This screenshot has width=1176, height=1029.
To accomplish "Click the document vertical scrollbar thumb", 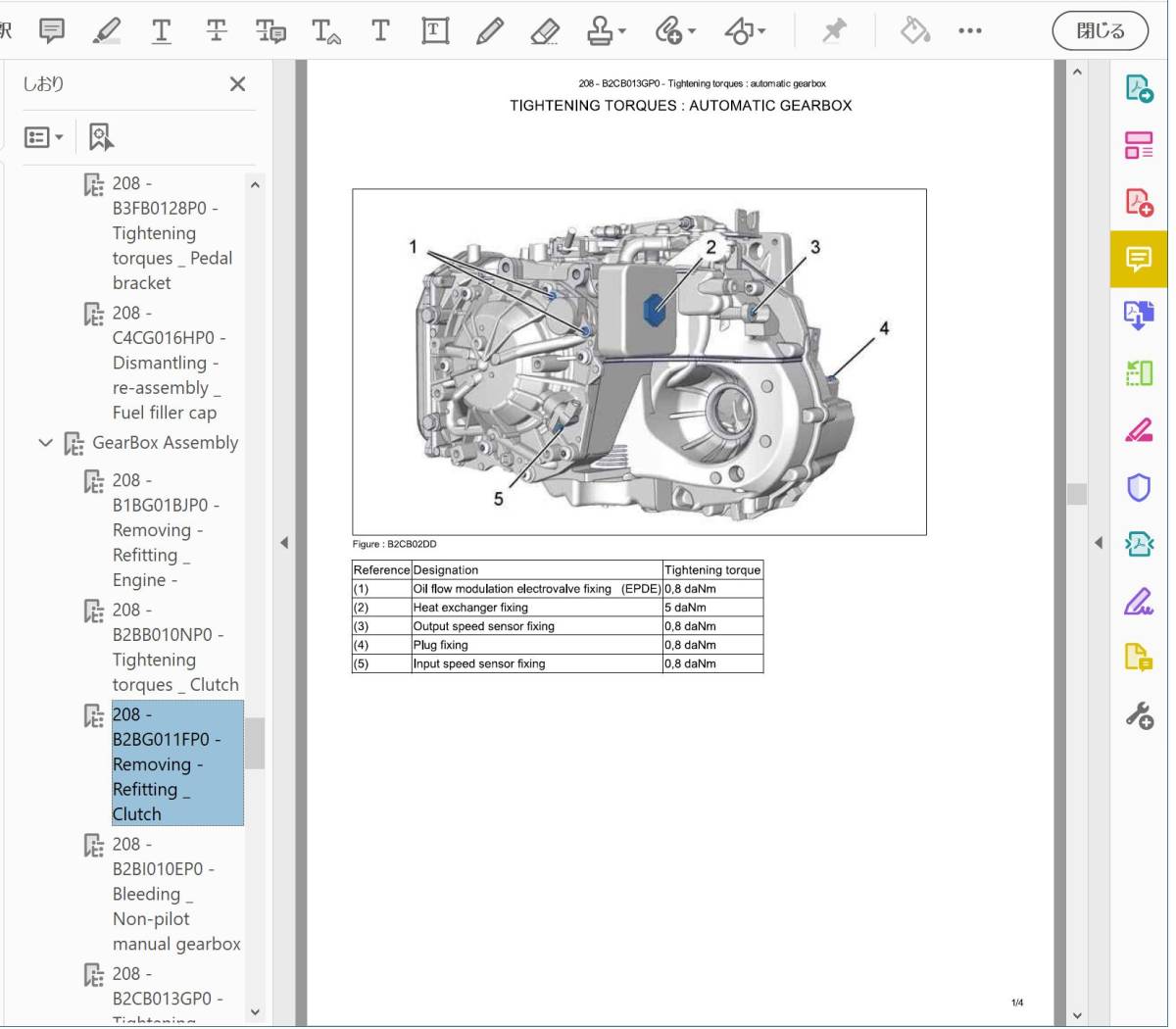I will (x=1077, y=494).
